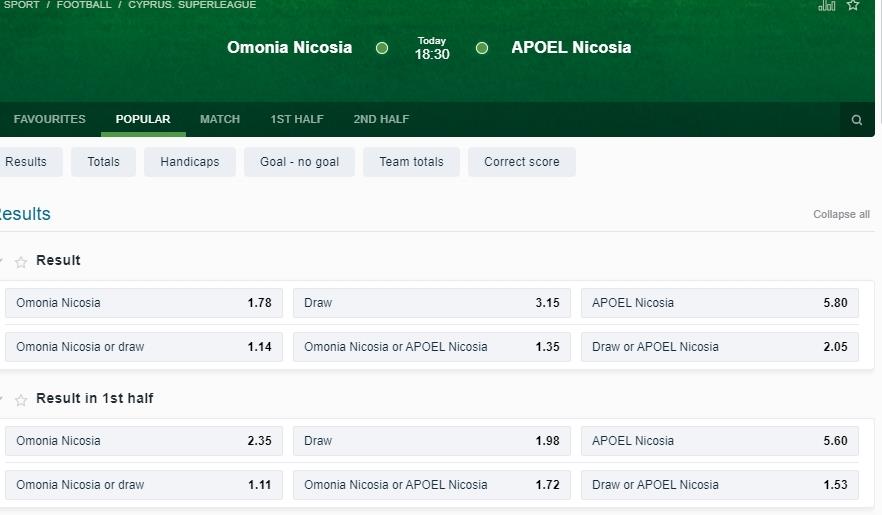Select APOEL Nicosia at 5.80 odds
The image size is (882, 515).
pos(719,303)
